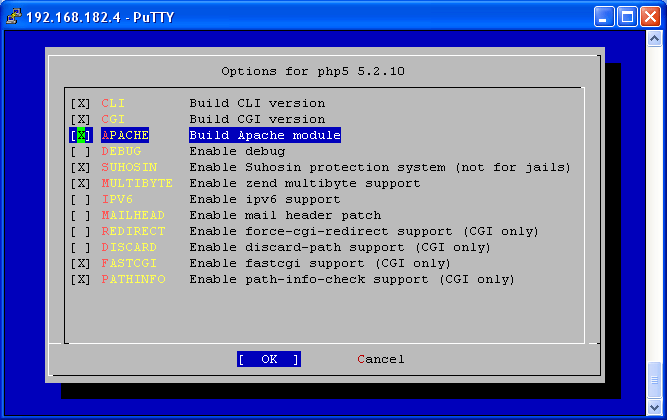Screen dimensions: 667x420
Task: Click 'Enable debug' description
Action: (237, 151)
